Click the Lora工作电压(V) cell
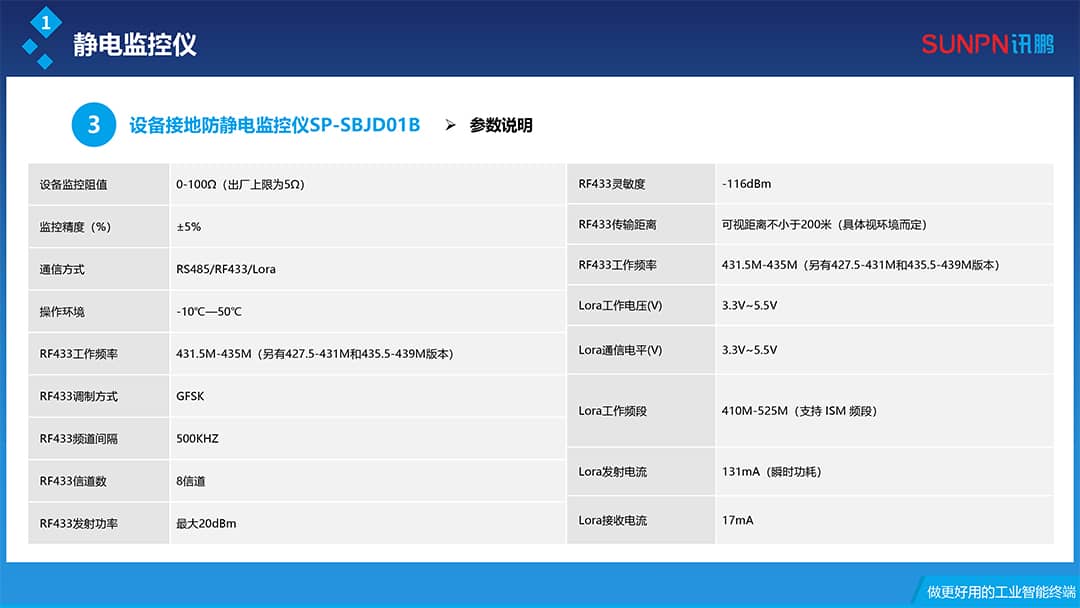 [x=641, y=305]
